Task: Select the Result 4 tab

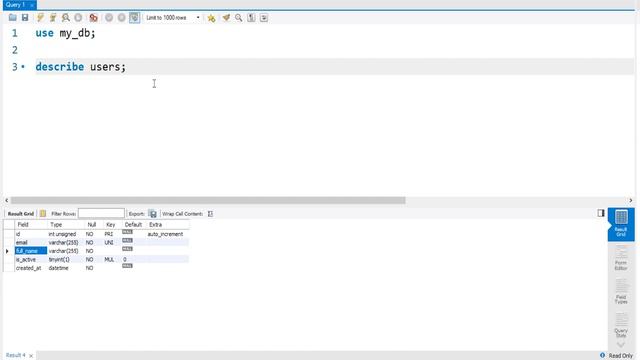Action: [x=16, y=355]
